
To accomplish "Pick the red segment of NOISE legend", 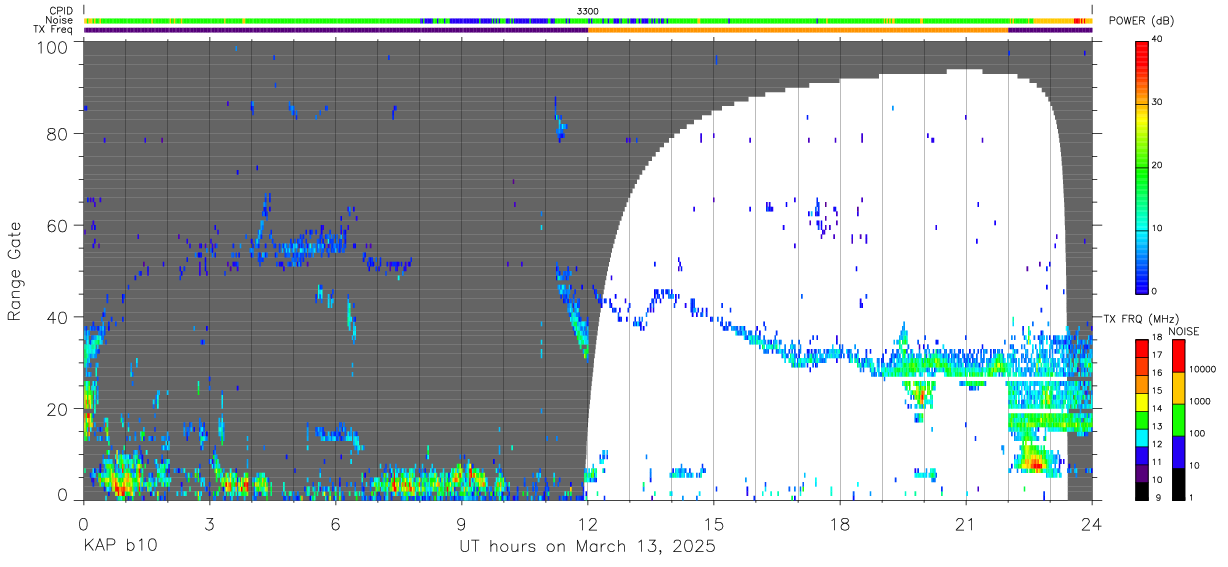I will tap(1178, 356).
